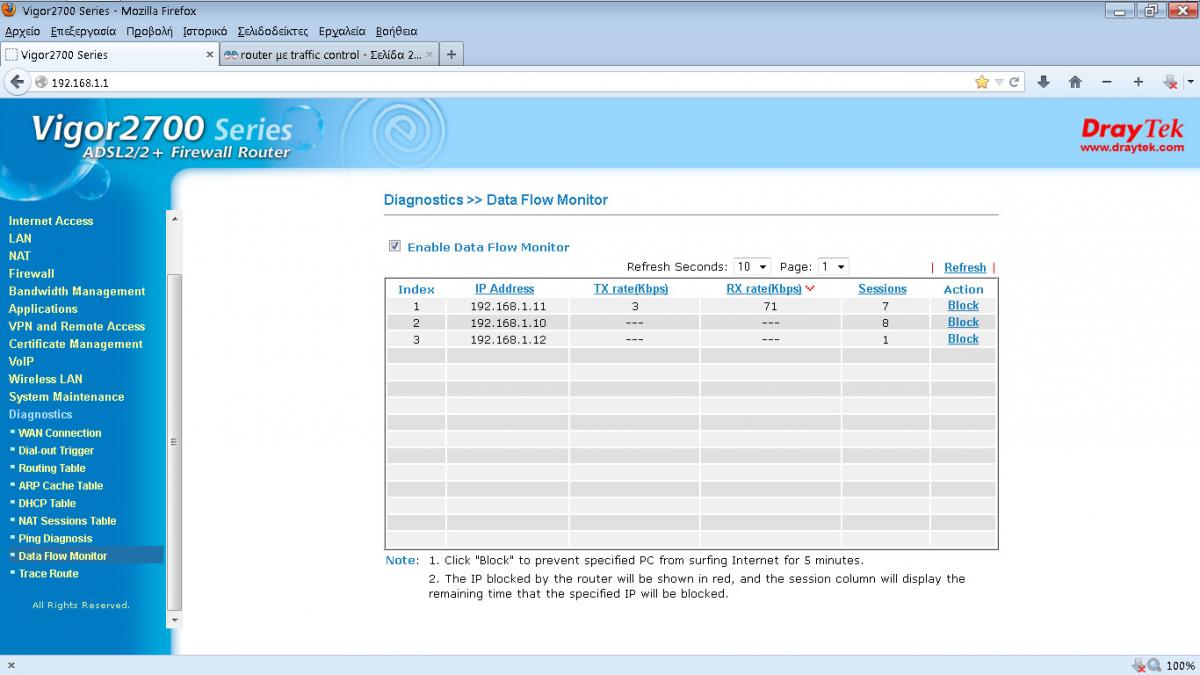Open new tab with plus button

(451, 55)
